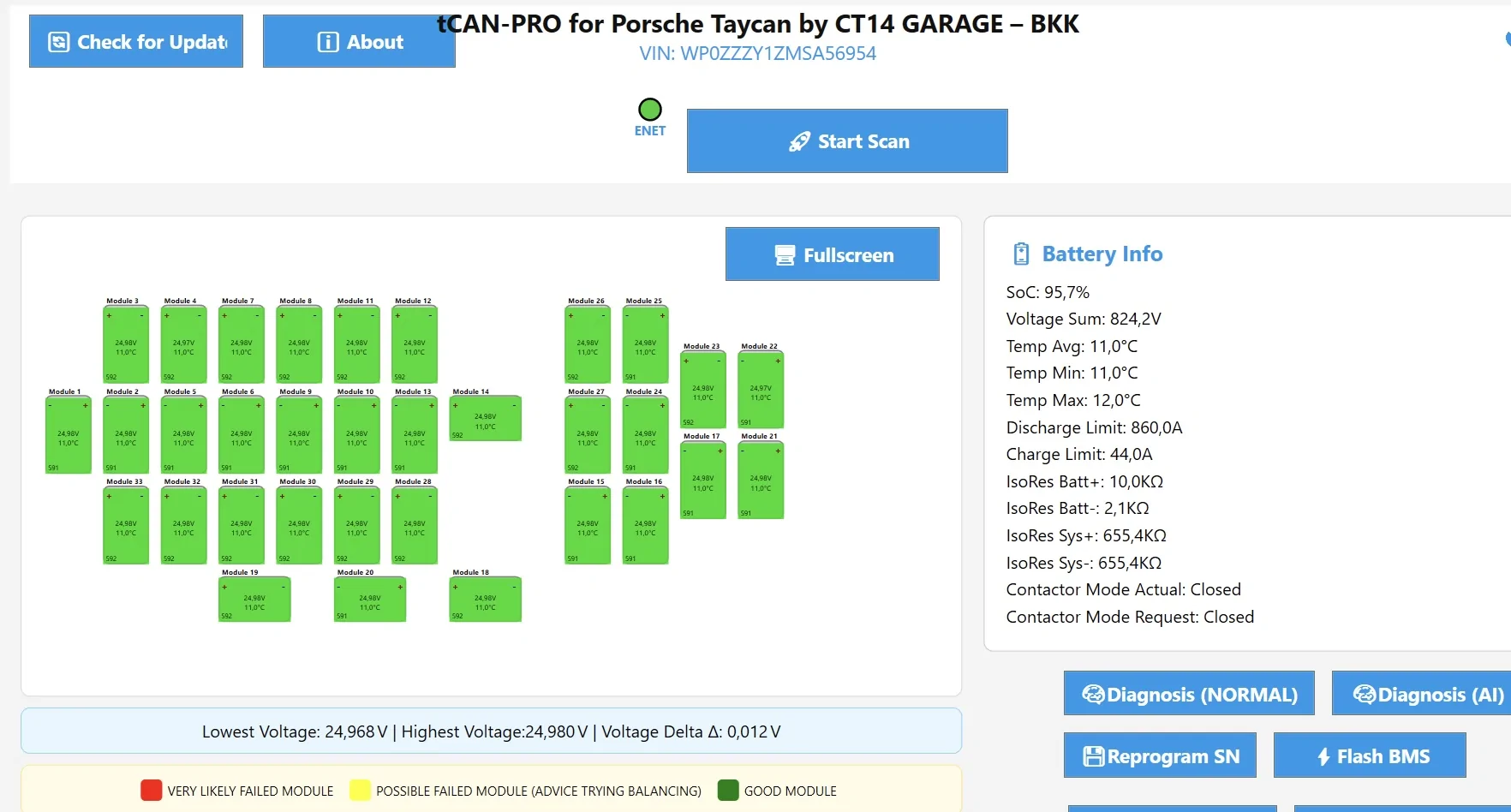
Task: Start the battery scan
Action: point(847,140)
